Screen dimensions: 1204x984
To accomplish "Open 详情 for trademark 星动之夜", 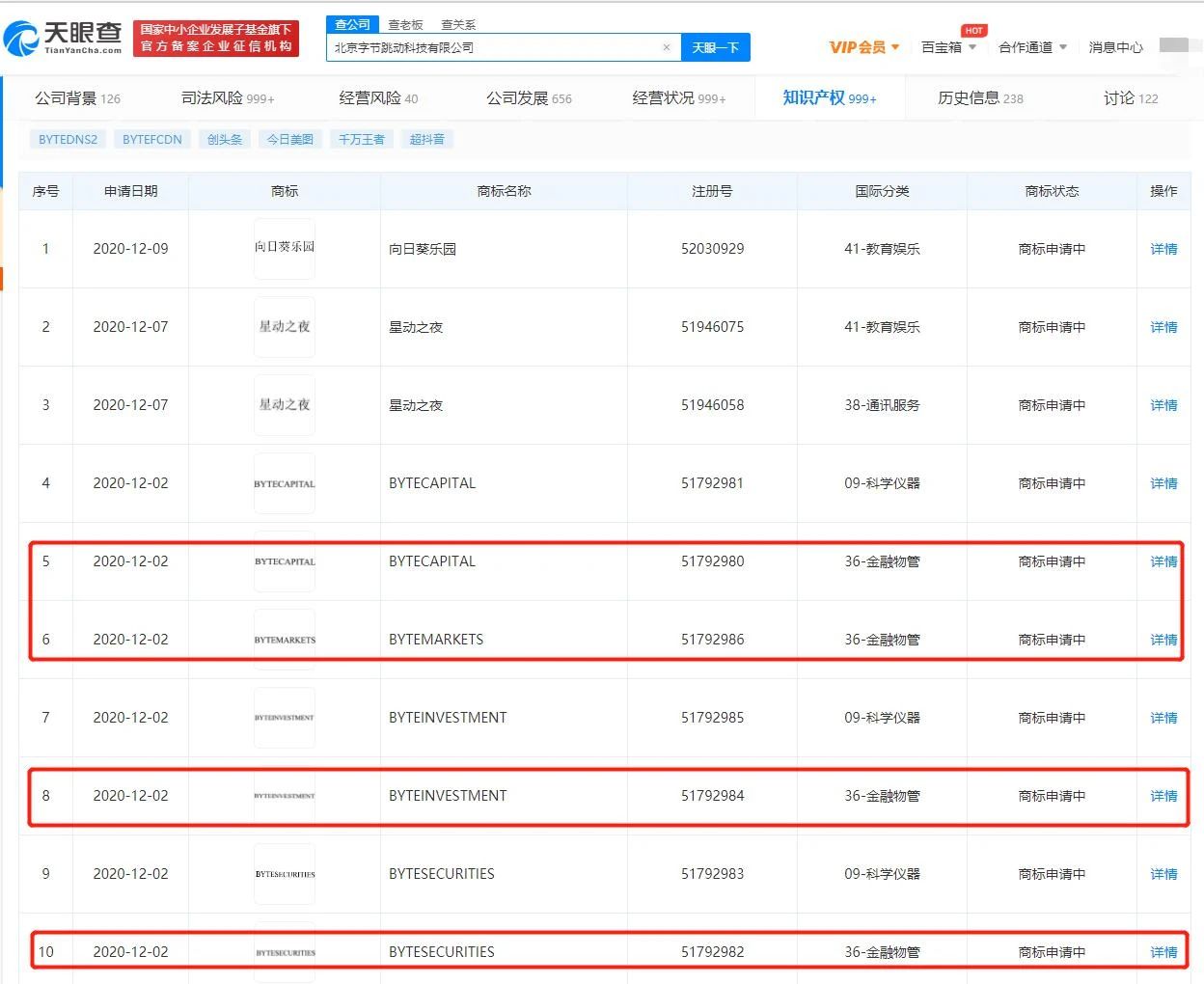I will coord(1163,327).
